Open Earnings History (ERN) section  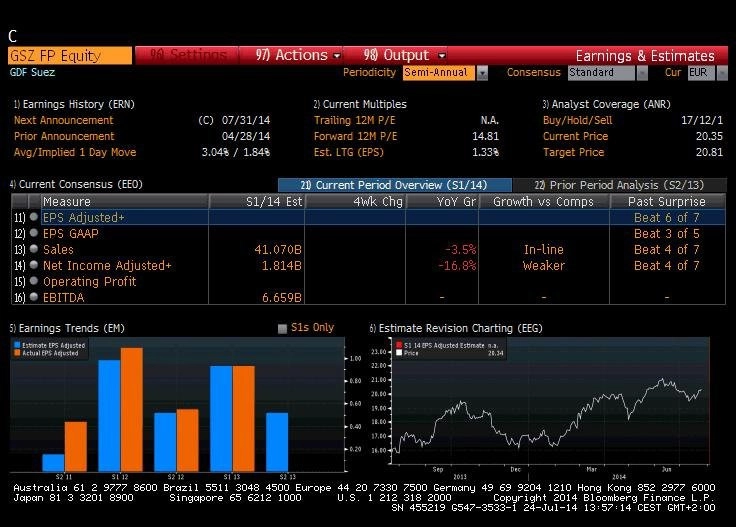pos(74,104)
